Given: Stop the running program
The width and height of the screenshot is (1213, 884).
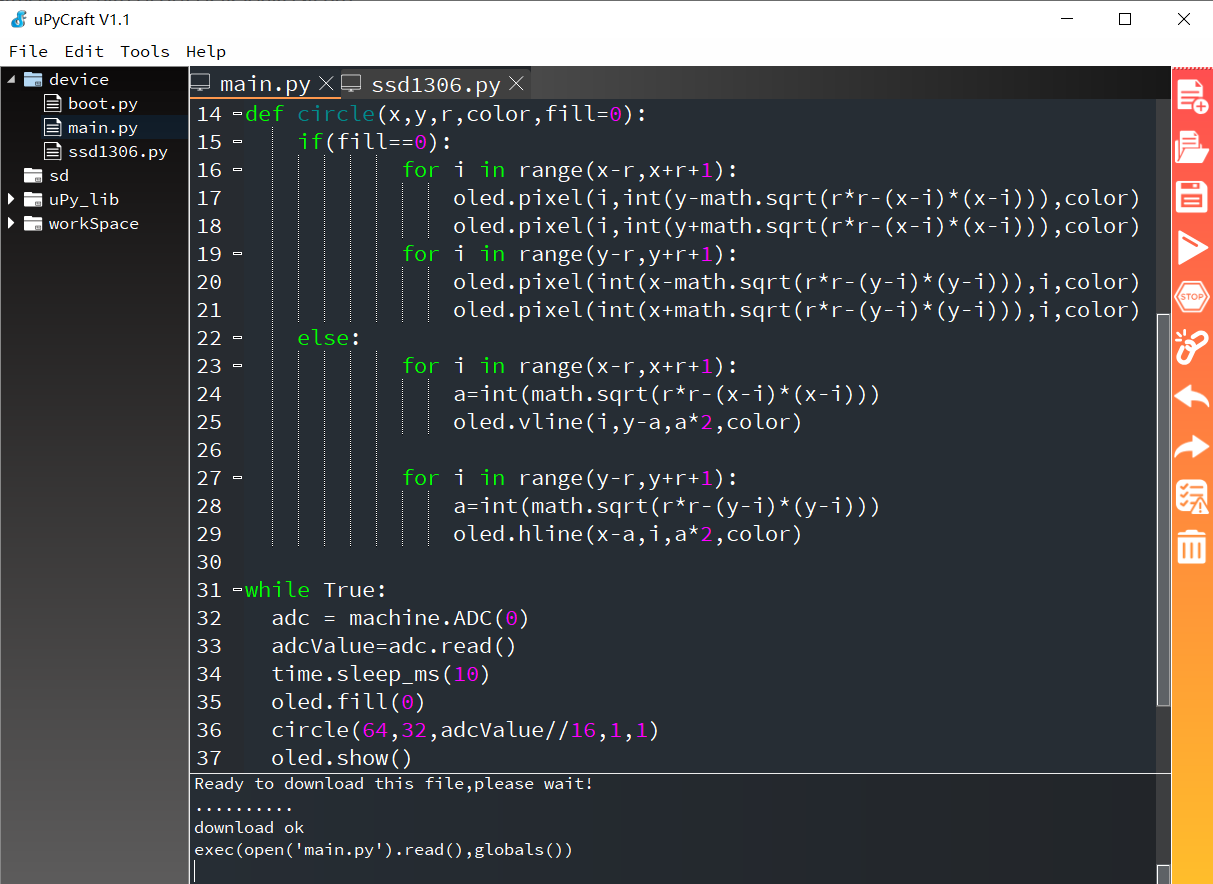Looking at the screenshot, I should (1191, 296).
